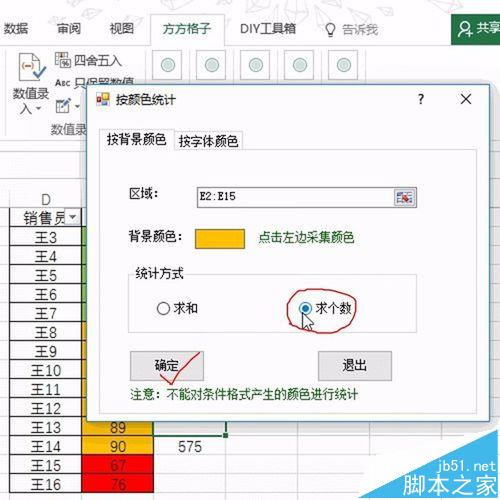Select the orange cell with 90
Viewport: 500px width, 500px height.
pyautogui.click(x=117, y=445)
